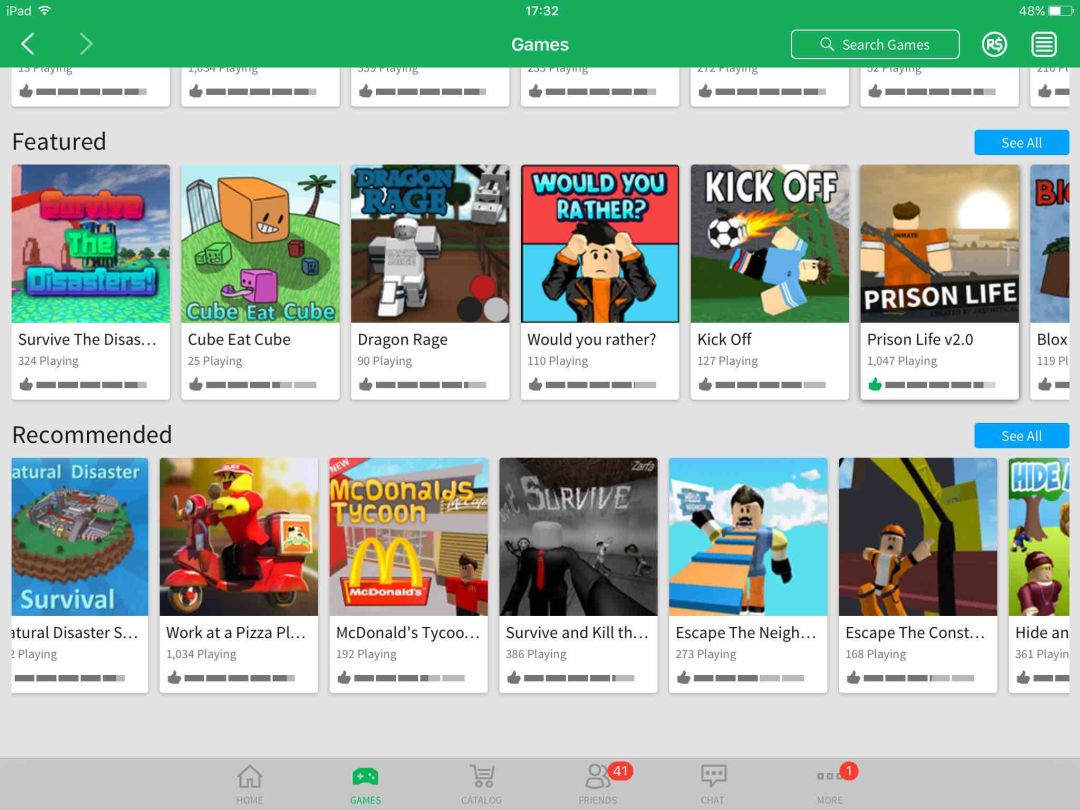Open the Robux icon in the header
The image size is (1080, 810).
tap(994, 45)
